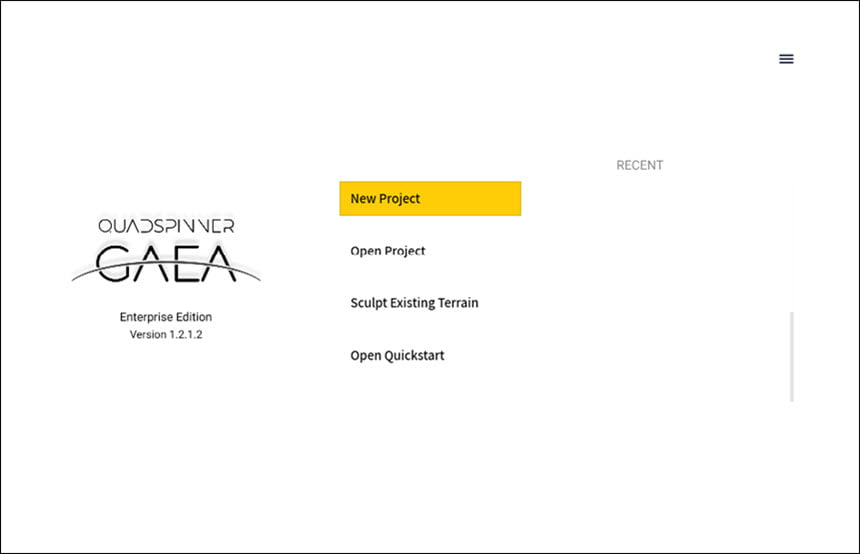Click the RECENT heading text
This screenshot has height=554, width=860.
tap(640, 165)
